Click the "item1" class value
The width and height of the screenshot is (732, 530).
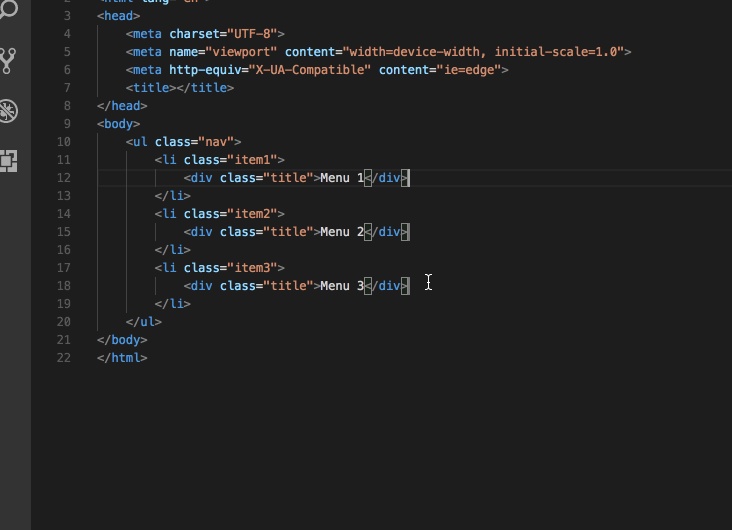[x=252, y=160]
